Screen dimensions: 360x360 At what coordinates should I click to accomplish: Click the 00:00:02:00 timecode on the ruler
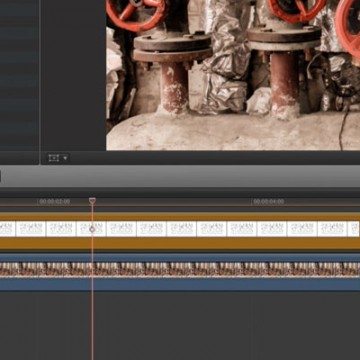(54, 202)
